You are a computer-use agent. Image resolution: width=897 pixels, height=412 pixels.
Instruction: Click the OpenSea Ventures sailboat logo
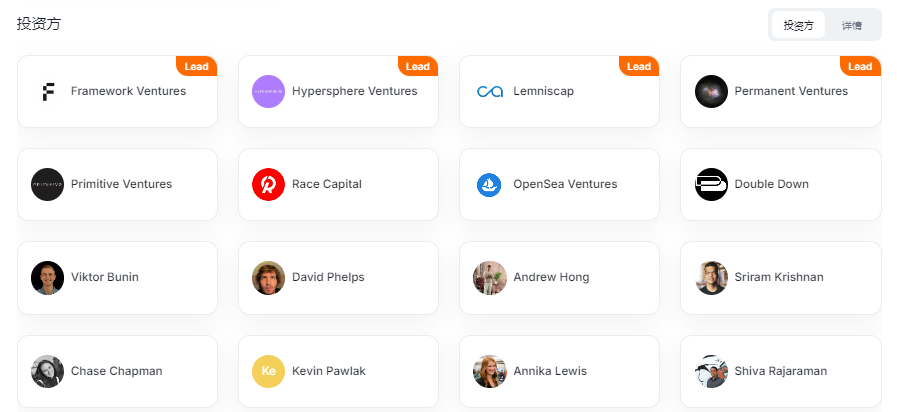[x=489, y=185]
